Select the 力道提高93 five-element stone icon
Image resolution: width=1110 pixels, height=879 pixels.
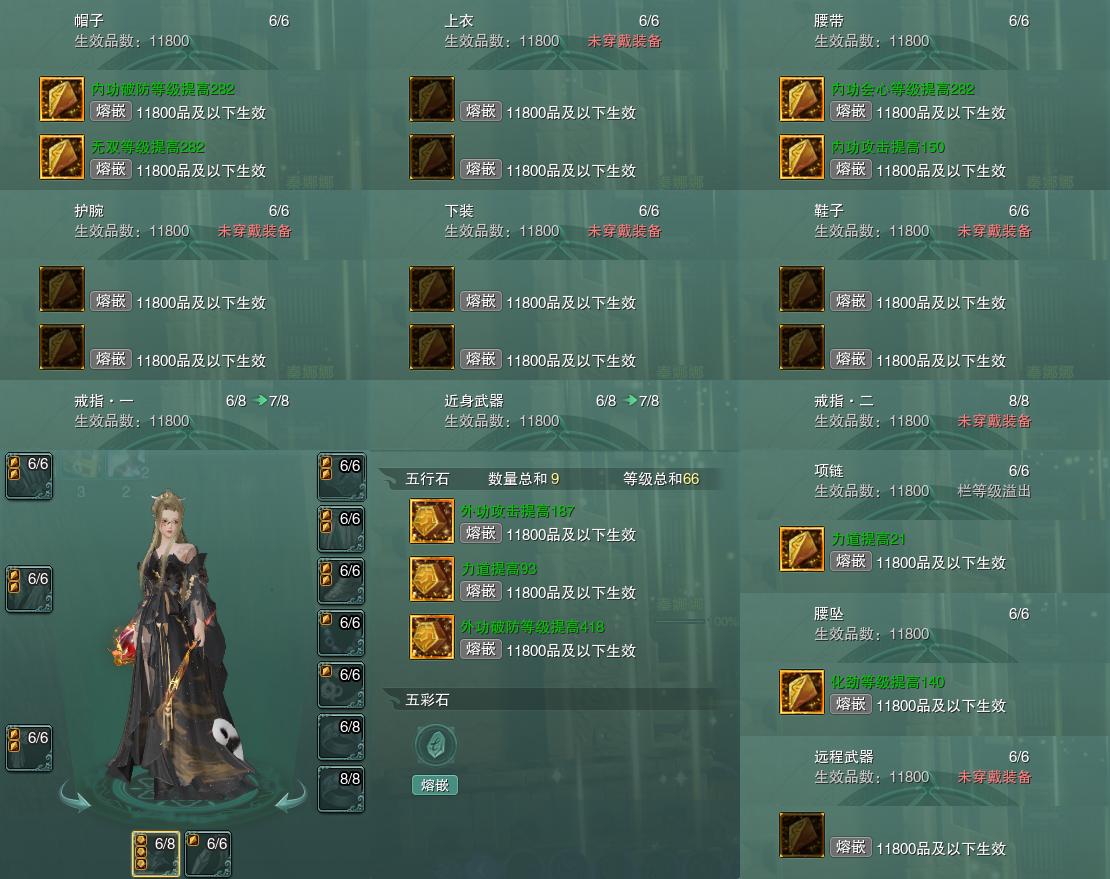click(432, 579)
